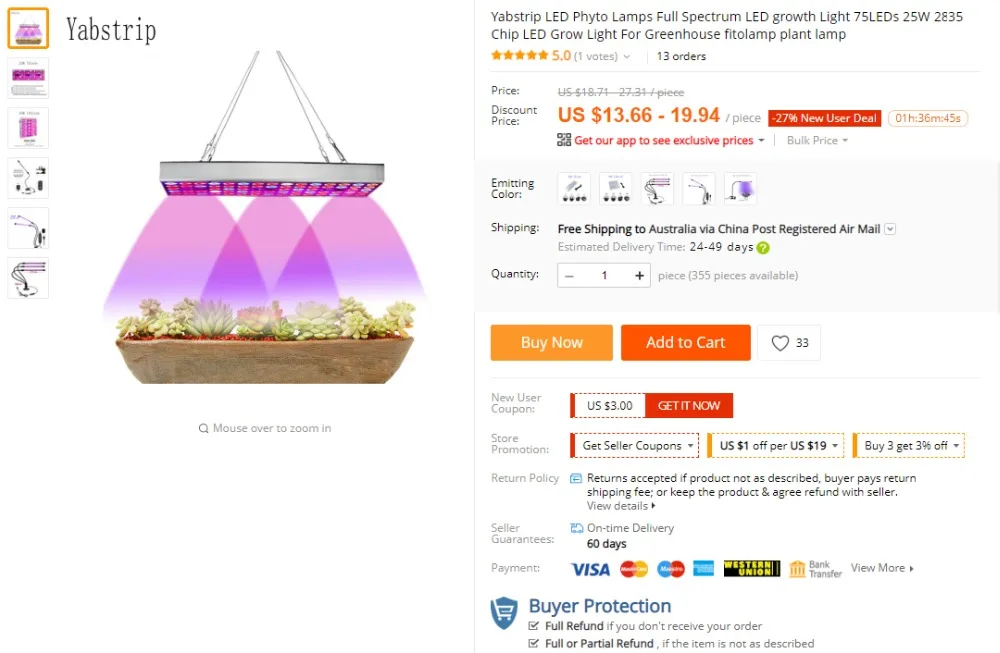Open the second product thumbnail image
1000x653 pixels.
tap(28, 78)
